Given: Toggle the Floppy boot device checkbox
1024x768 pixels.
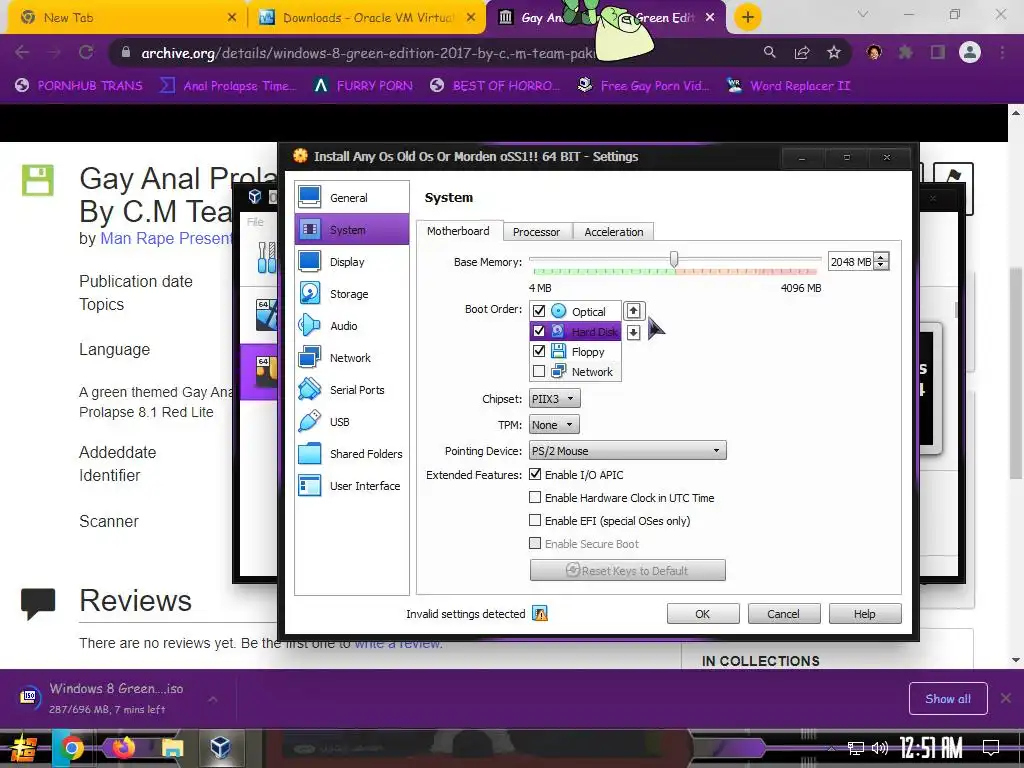Looking at the screenshot, I should point(539,351).
